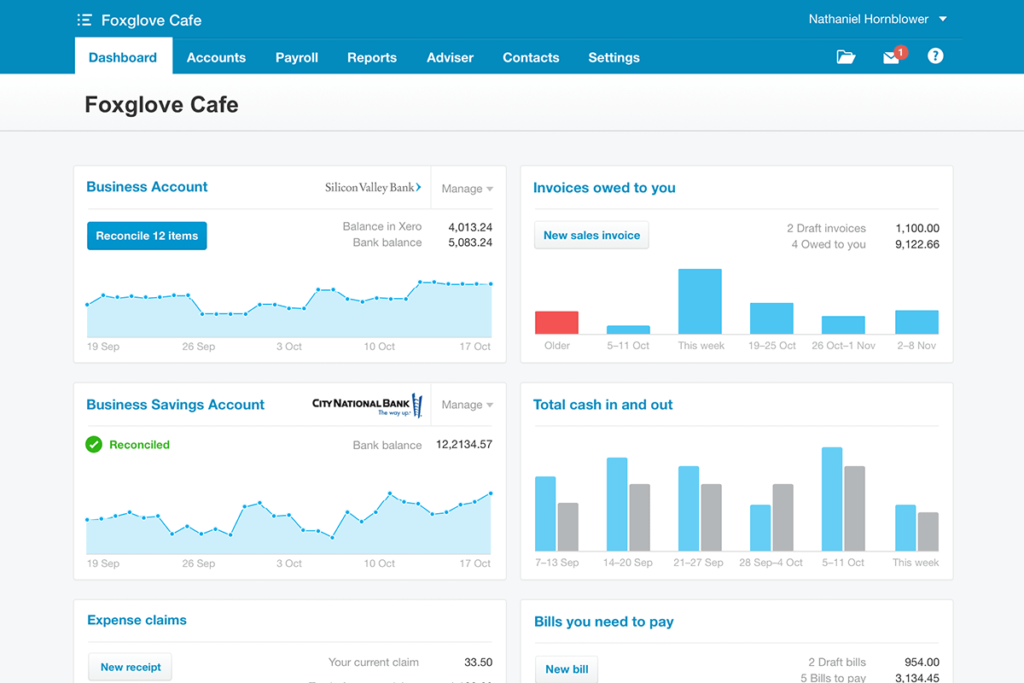Switch to the Reports tab

click(x=371, y=57)
